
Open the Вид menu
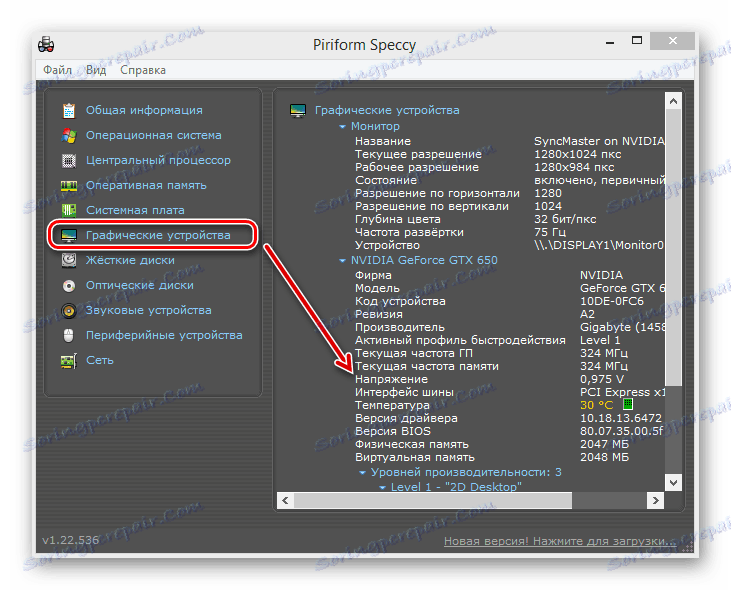[x=96, y=70]
